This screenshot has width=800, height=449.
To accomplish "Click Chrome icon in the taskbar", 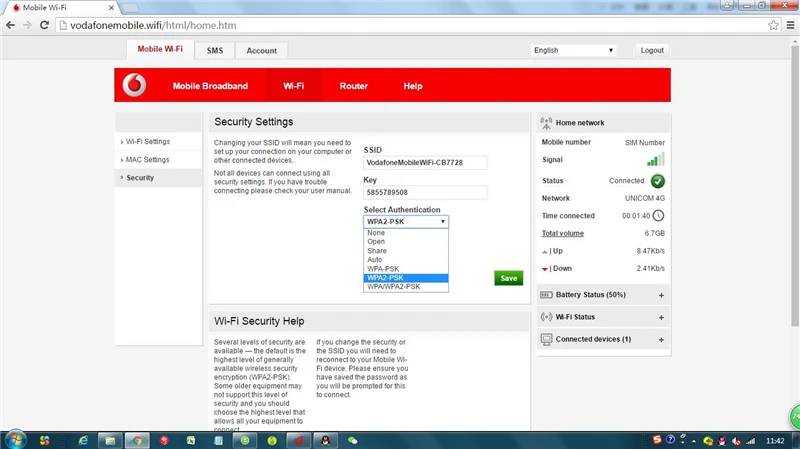I will [137, 440].
